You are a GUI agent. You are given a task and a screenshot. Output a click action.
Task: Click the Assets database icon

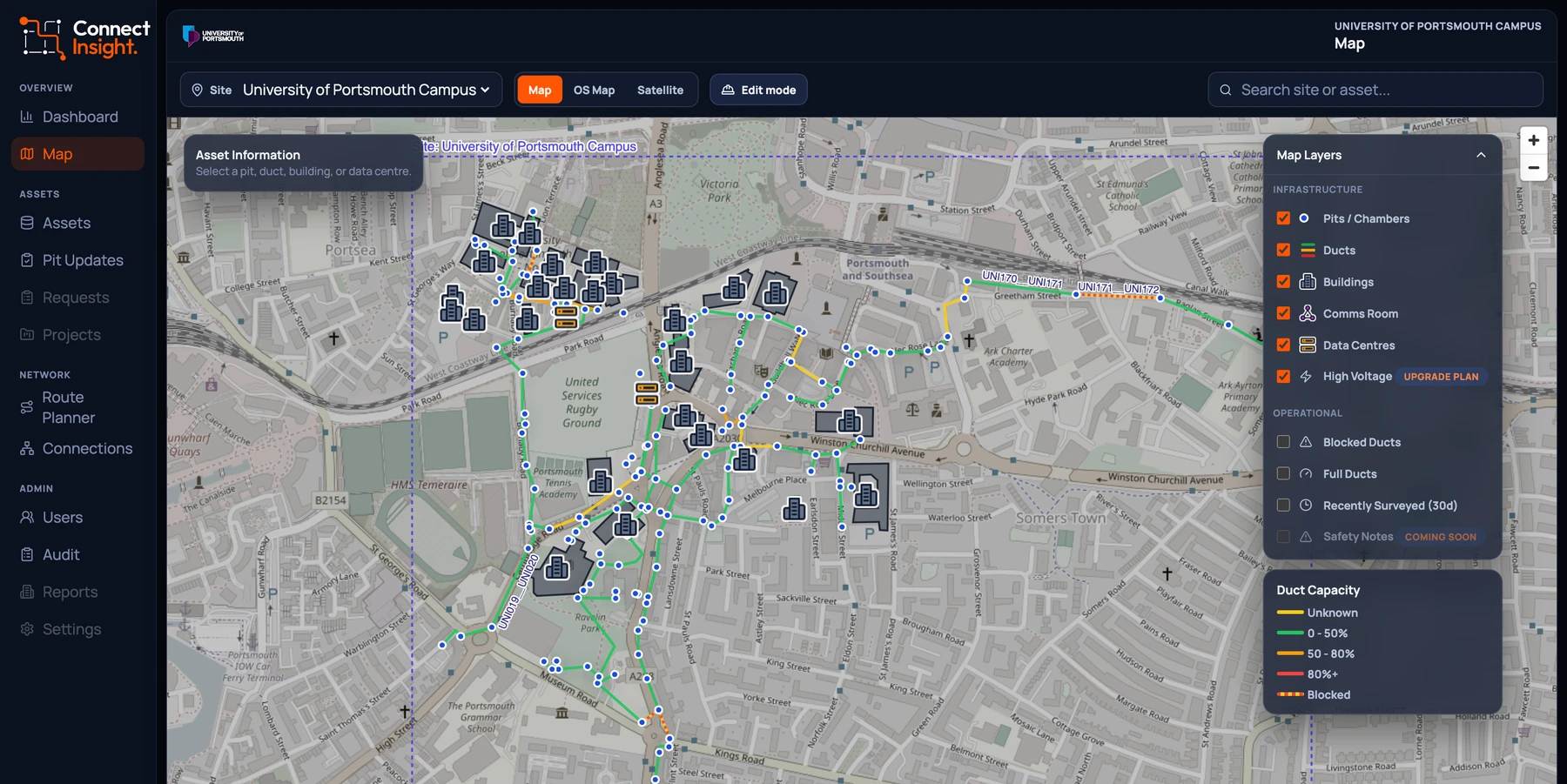pyautogui.click(x=27, y=223)
